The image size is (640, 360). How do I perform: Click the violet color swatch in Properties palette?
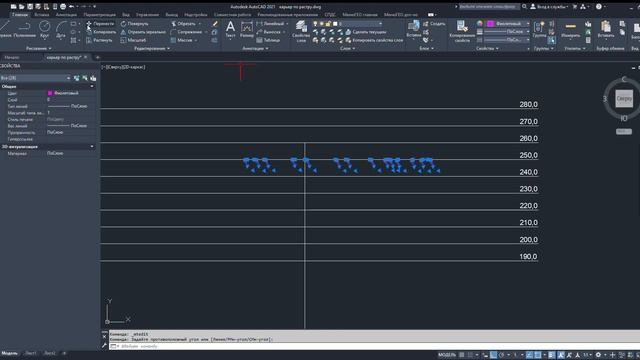coord(50,93)
